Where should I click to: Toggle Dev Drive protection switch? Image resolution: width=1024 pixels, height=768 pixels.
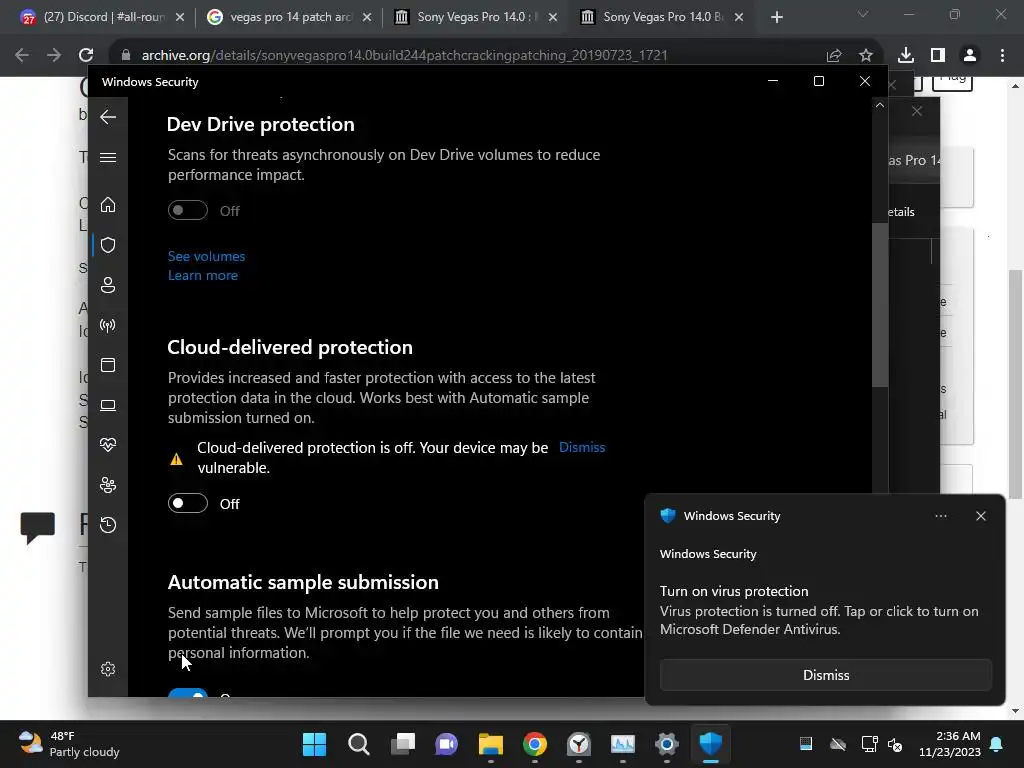(187, 210)
